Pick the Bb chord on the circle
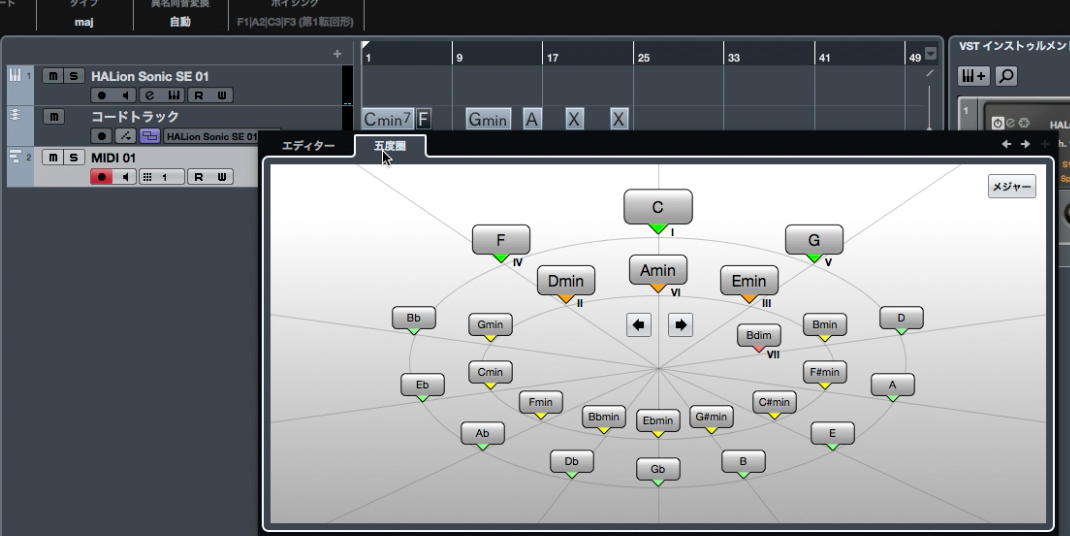This screenshot has width=1070, height=536. tap(414, 318)
